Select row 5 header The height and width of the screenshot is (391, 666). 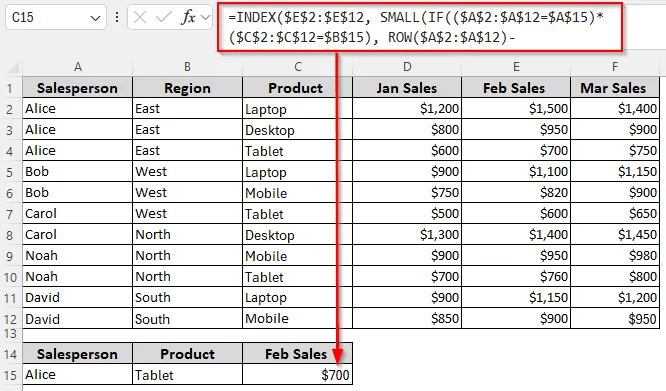(10, 172)
